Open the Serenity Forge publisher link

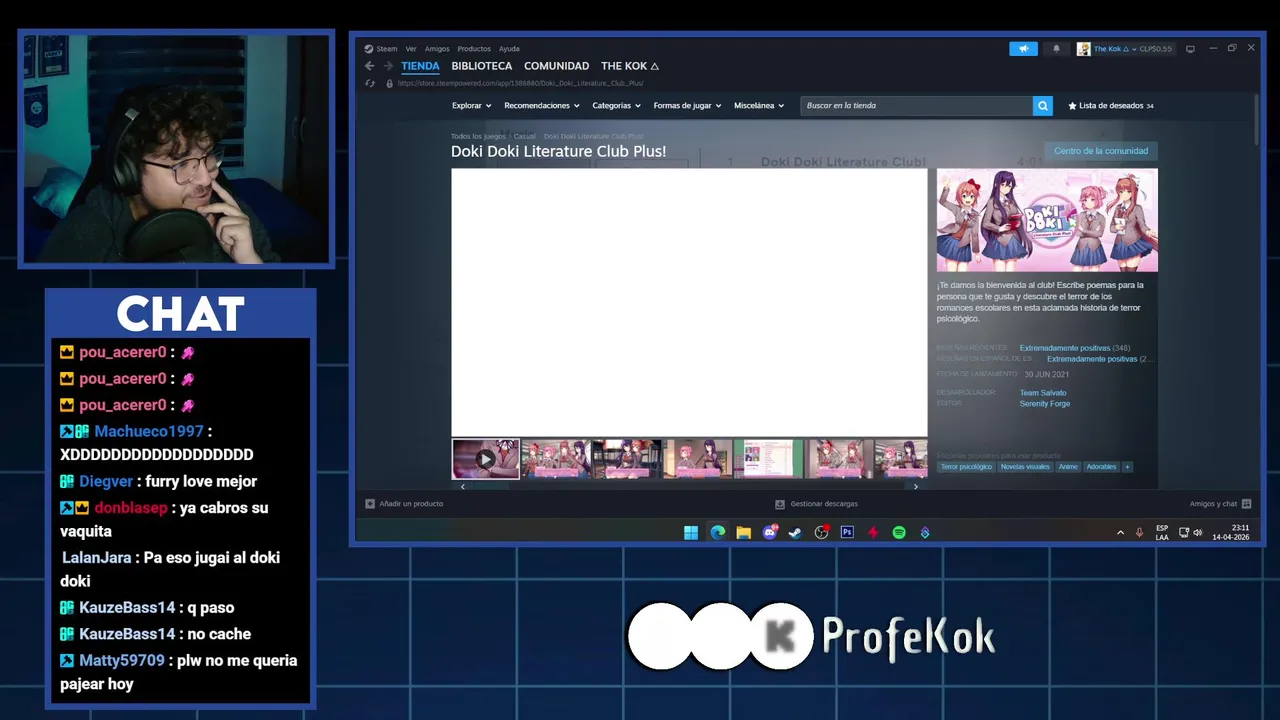(1045, 404)
